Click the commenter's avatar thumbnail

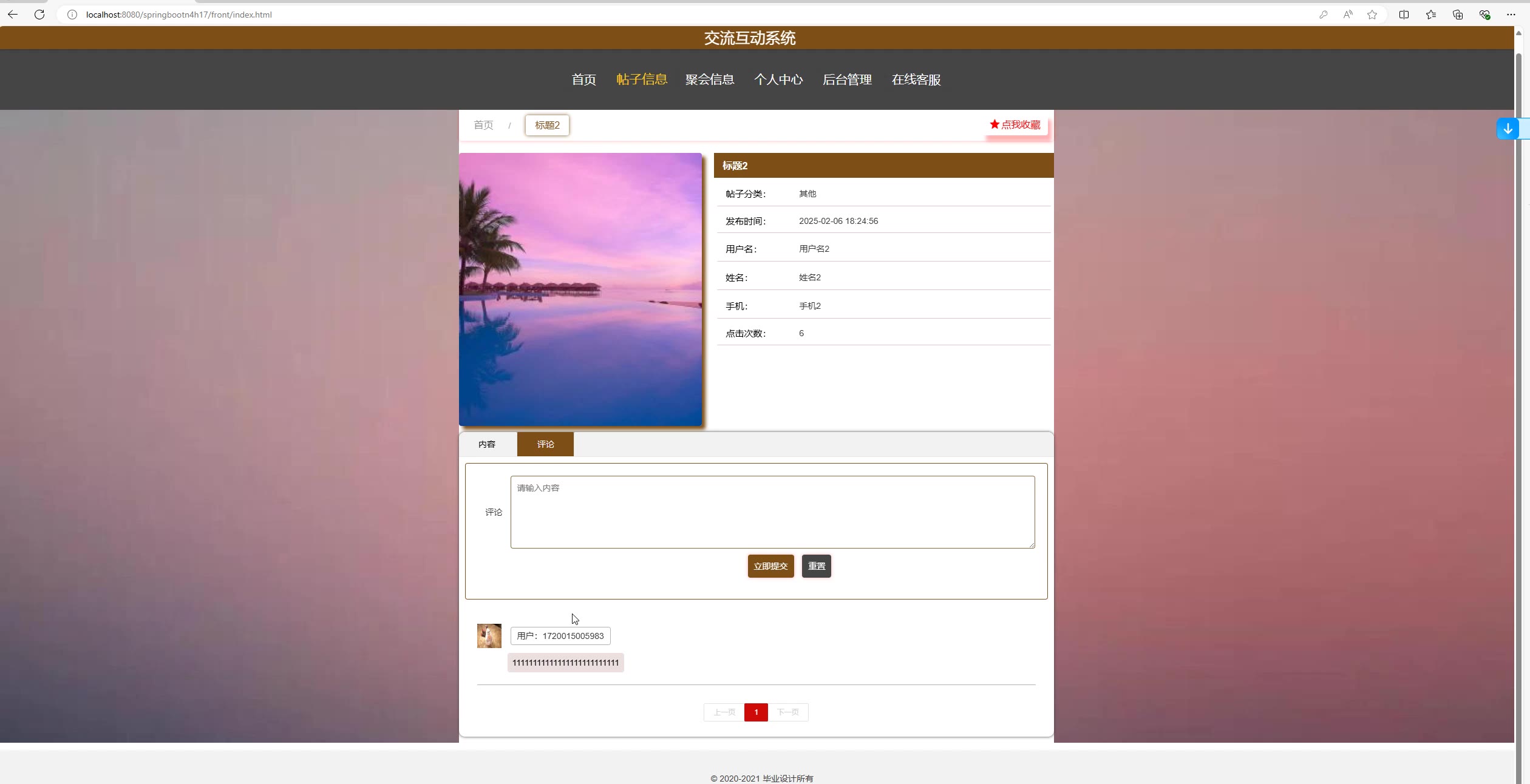point(489,636)
